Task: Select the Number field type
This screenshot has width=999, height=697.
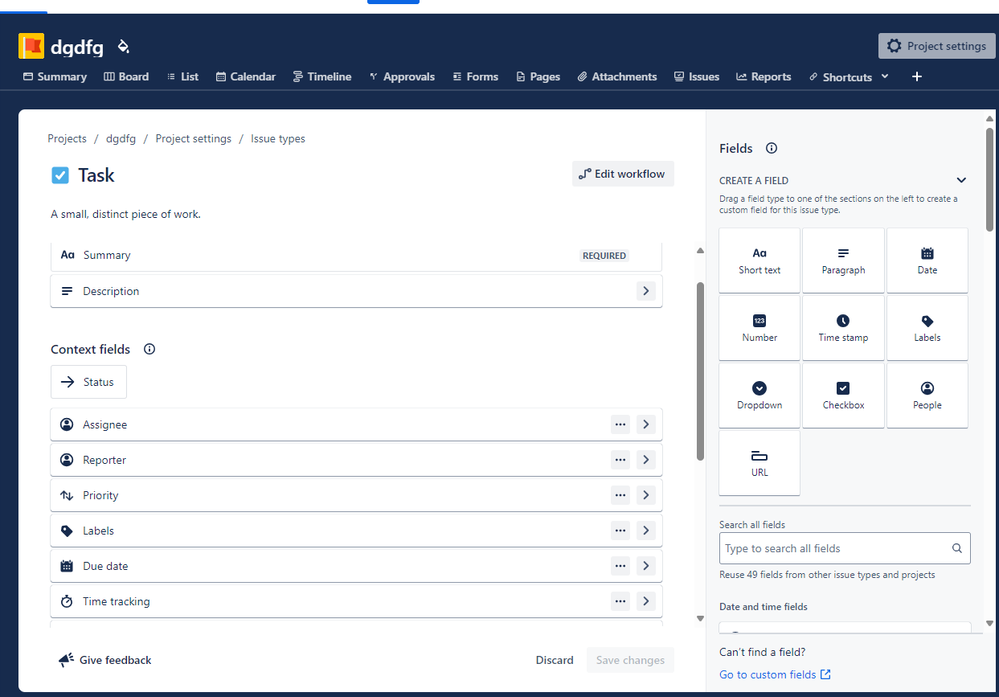Action: click(x=759, y=328)
